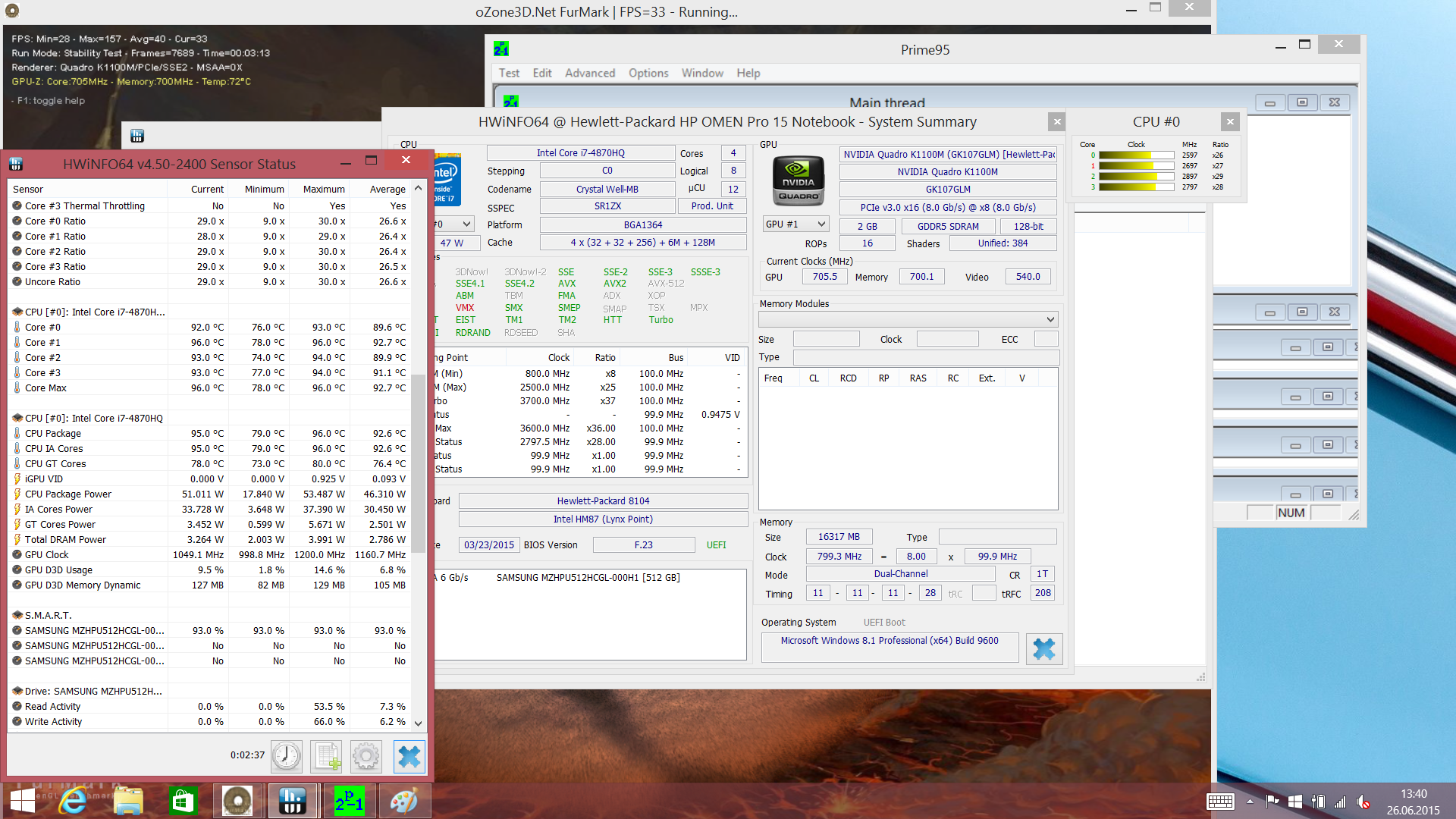This screenshot has width=1456, height=819.
Task: Open the GPU #1 selector dropdown
Action: coord(795,224)
